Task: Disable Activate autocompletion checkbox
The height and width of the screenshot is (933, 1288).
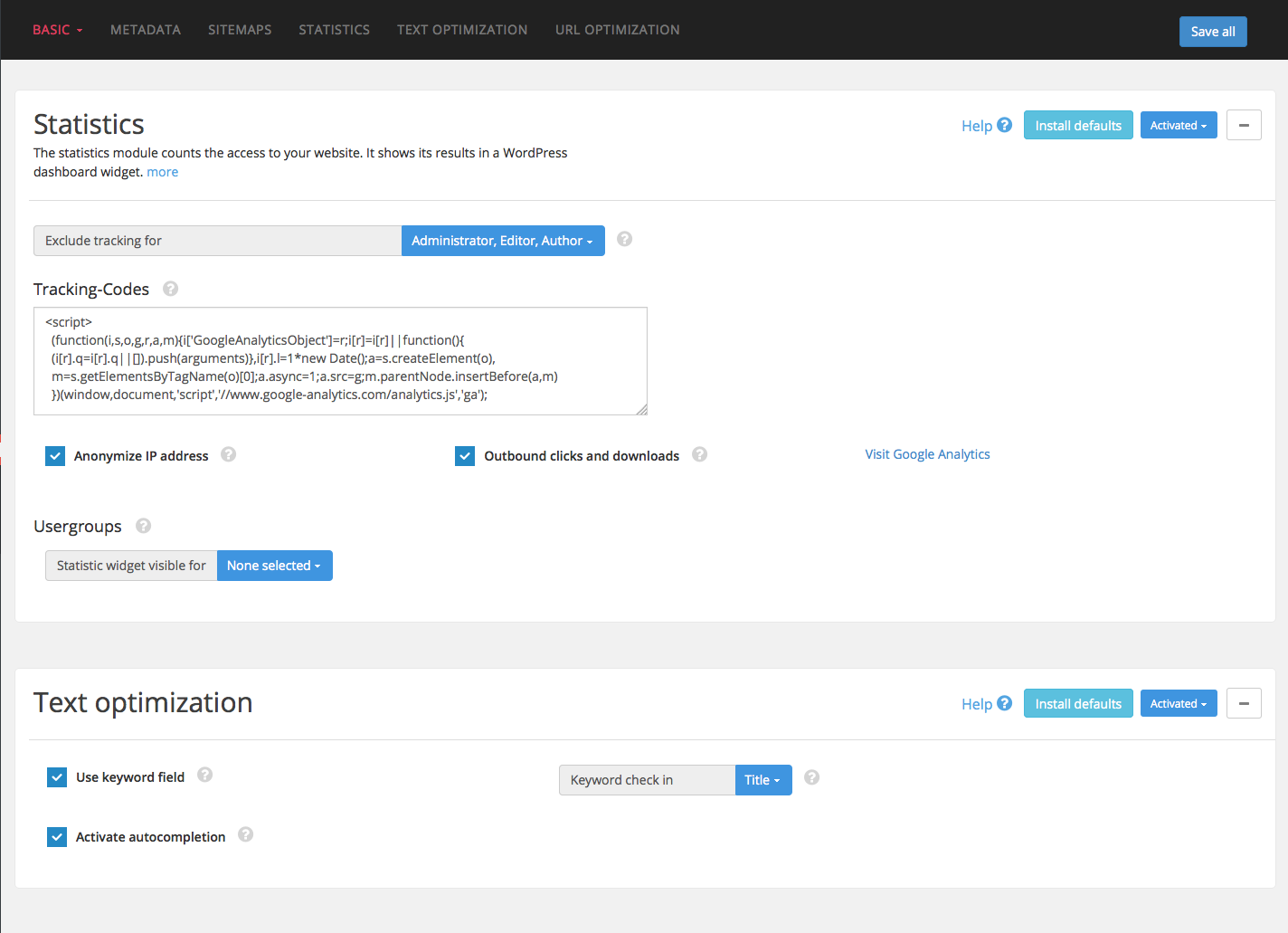Action: click(57, 837)
